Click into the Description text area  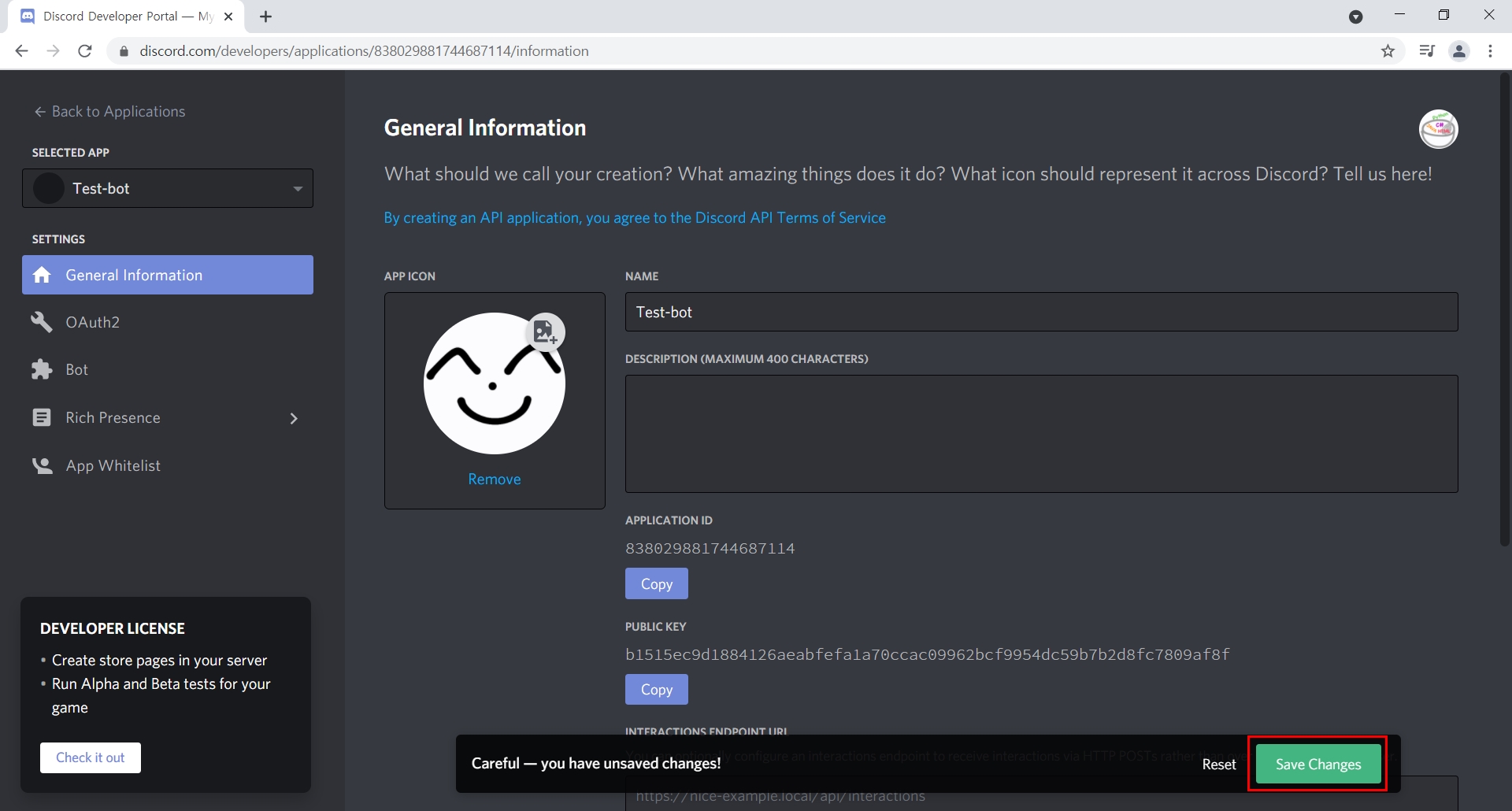(x=1041, y=434)
